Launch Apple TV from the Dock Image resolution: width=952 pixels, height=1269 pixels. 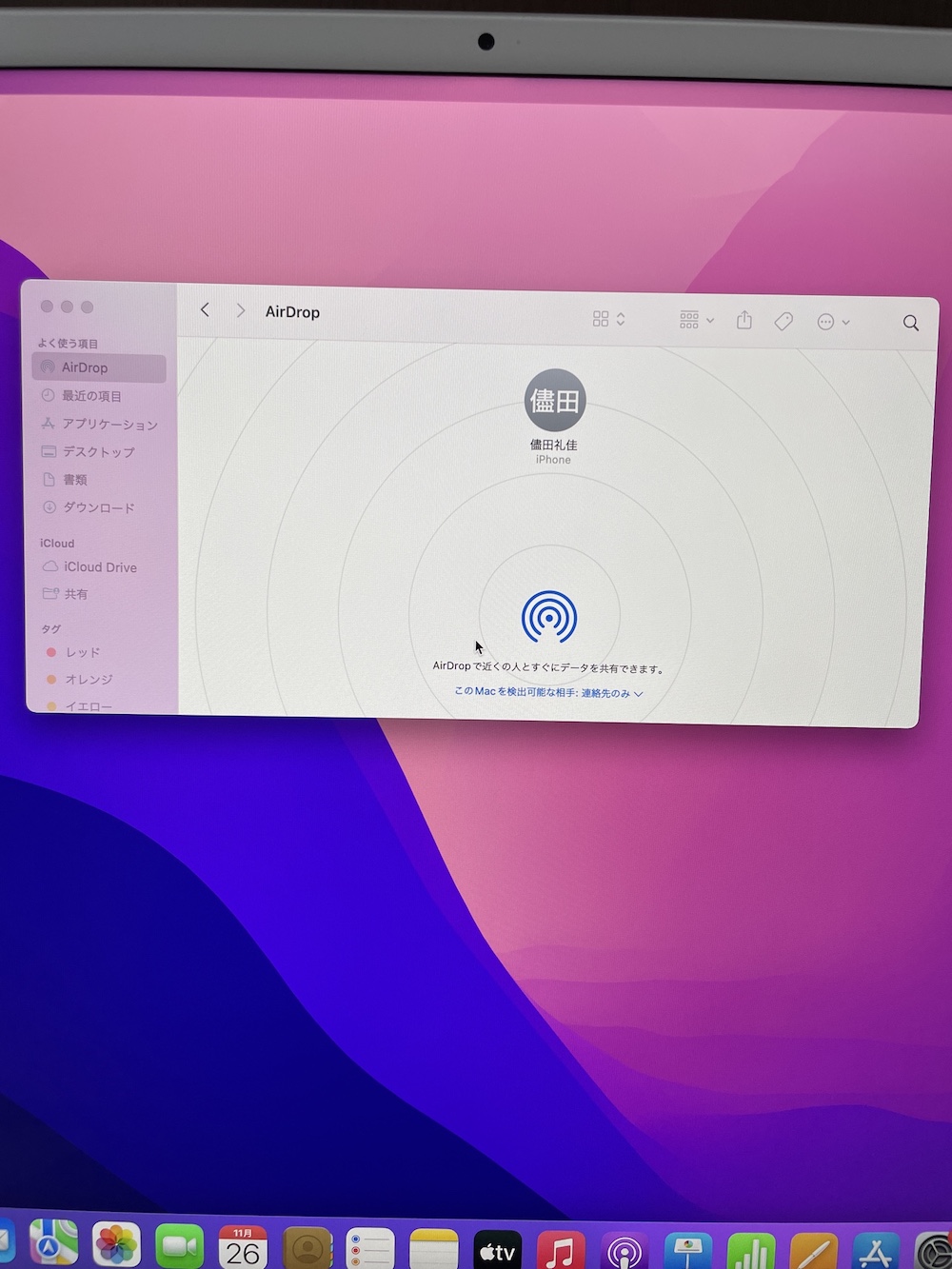click(498, 1251)
